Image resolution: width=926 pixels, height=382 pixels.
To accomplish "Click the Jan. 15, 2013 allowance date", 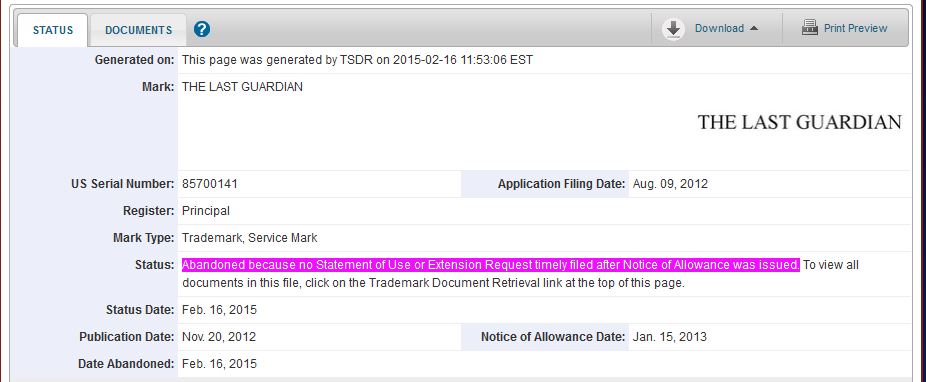I will [670, 337].
